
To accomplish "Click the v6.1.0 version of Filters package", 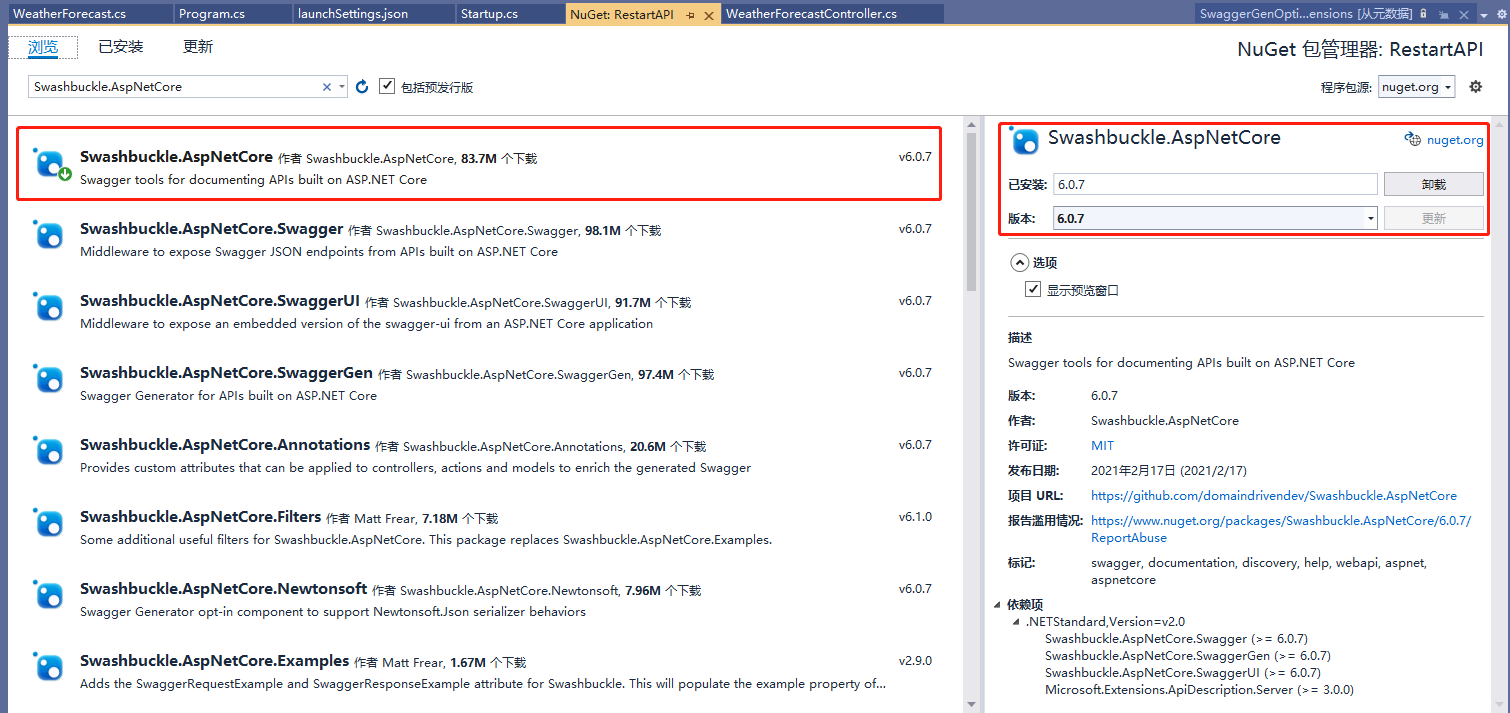I will click(915, 517).
